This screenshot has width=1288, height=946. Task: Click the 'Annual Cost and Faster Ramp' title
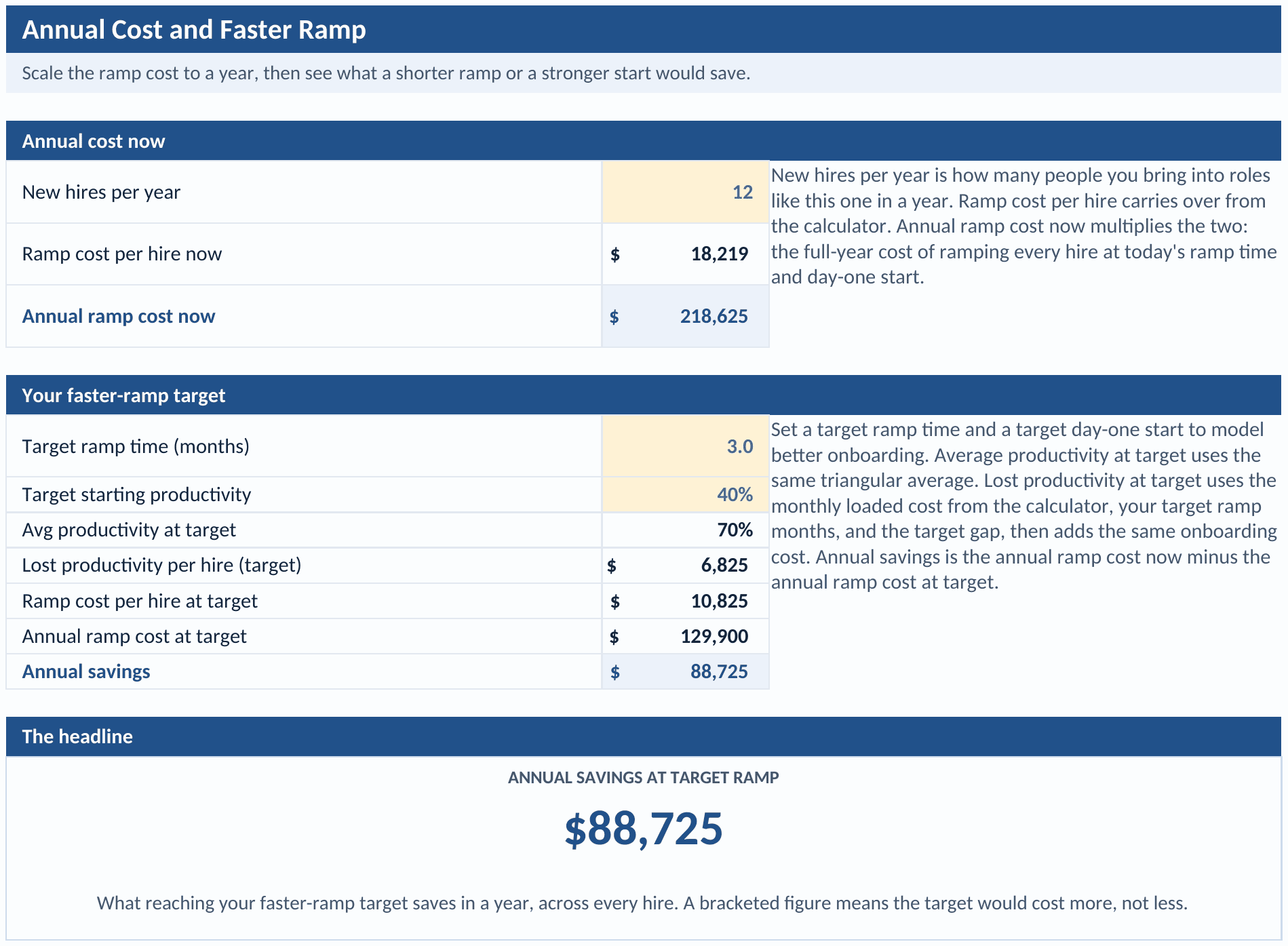[x=194, y=30]
